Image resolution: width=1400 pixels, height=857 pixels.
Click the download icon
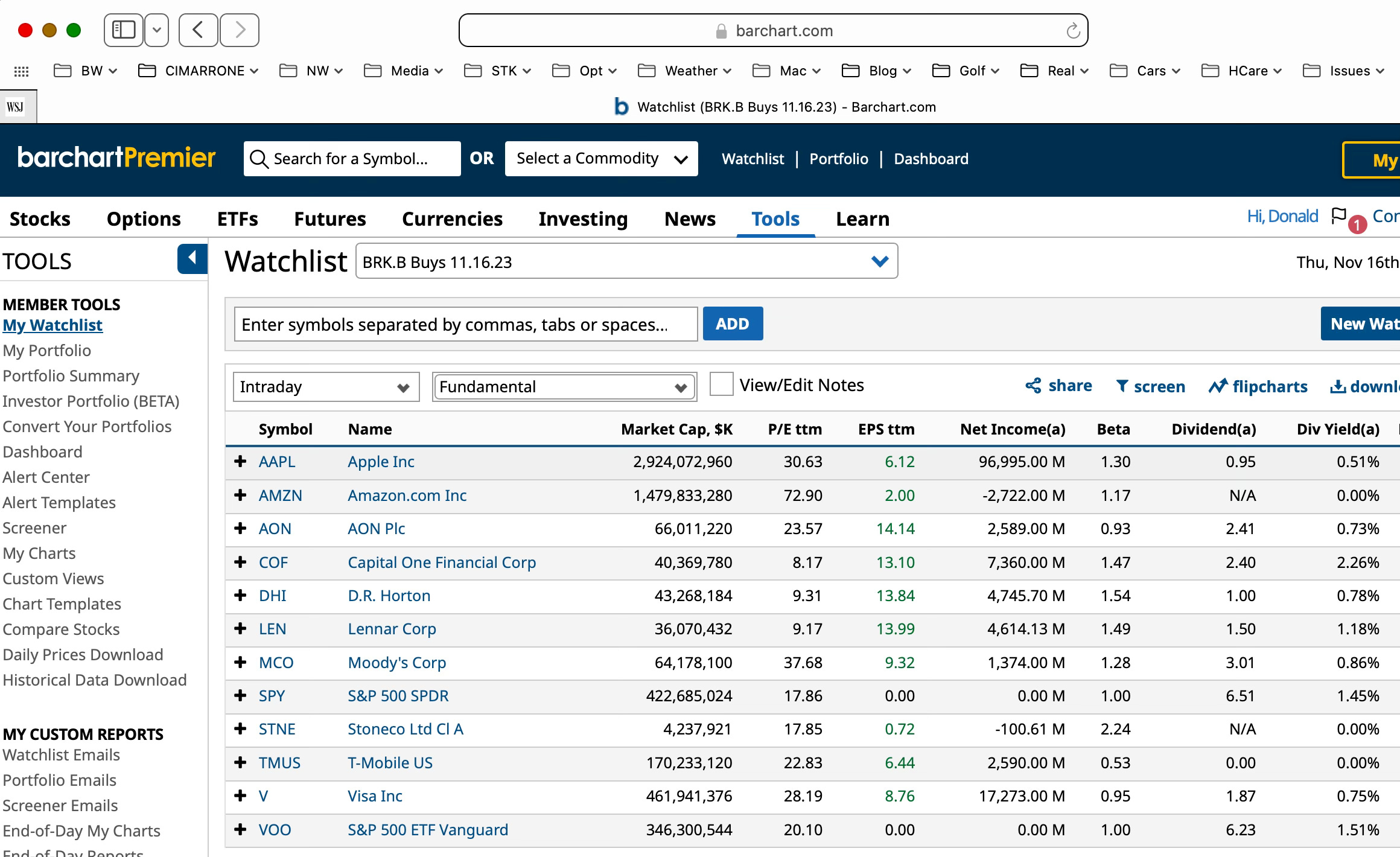pyautogui.click(x=1338, y=386)
